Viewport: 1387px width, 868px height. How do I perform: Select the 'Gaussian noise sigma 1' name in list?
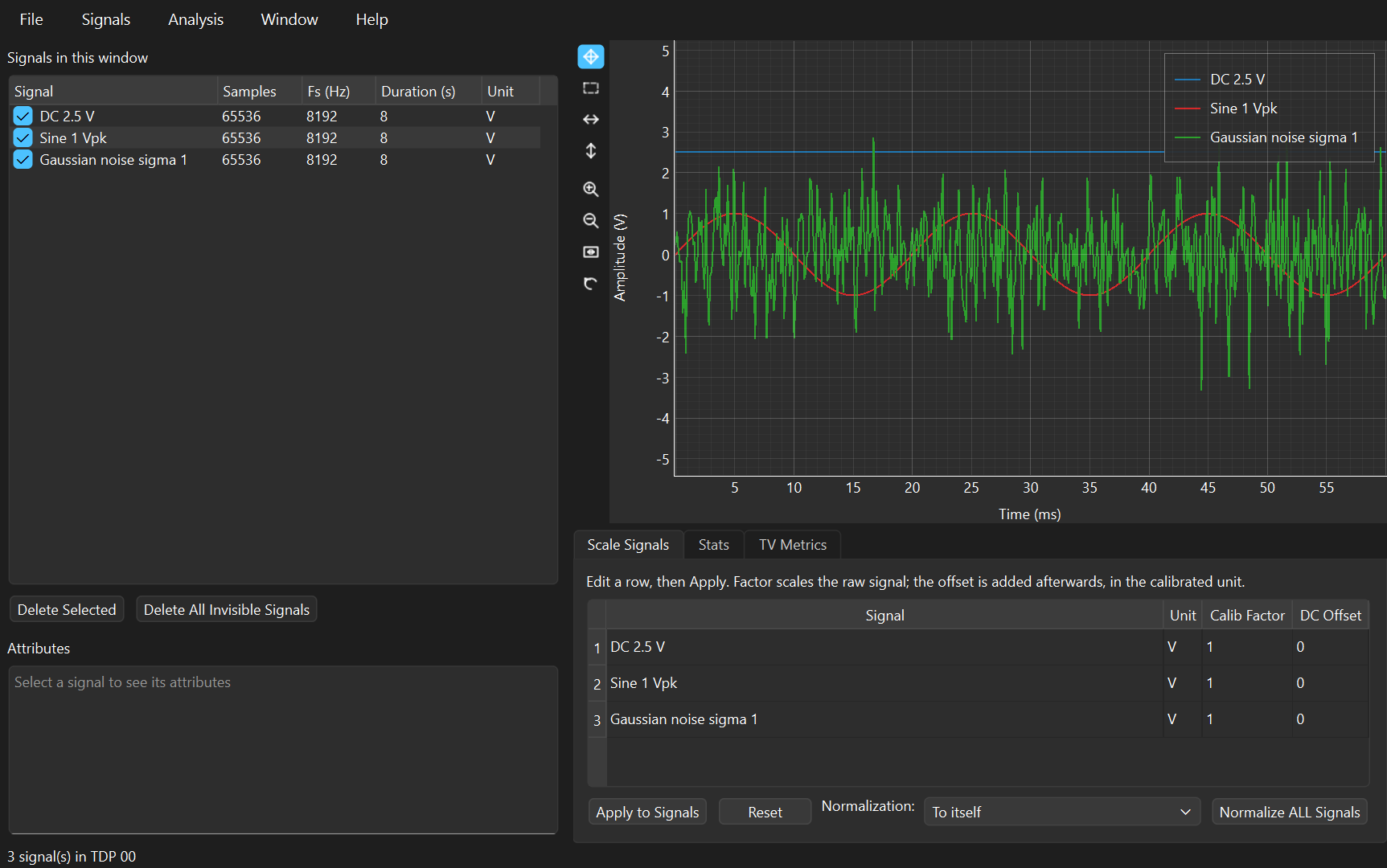pos(113,160)
